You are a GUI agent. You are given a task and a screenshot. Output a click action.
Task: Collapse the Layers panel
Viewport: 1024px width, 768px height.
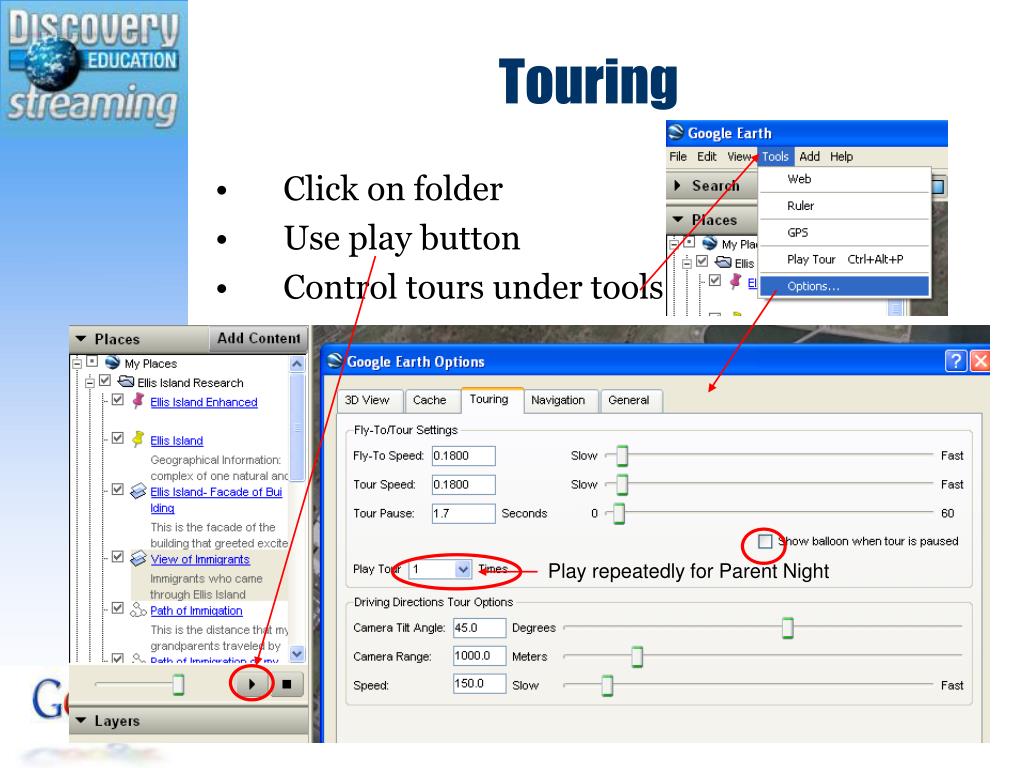point(81,720)
